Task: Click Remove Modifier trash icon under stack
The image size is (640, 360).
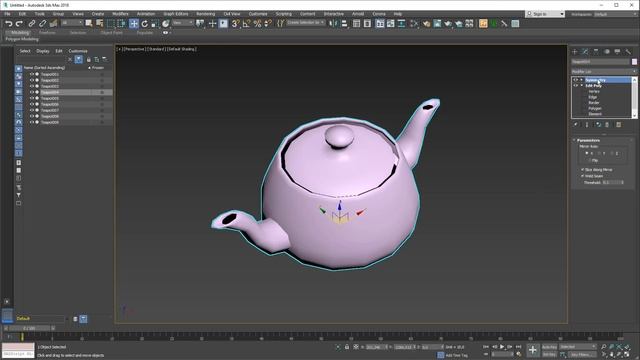Action: tap(607, 124)
